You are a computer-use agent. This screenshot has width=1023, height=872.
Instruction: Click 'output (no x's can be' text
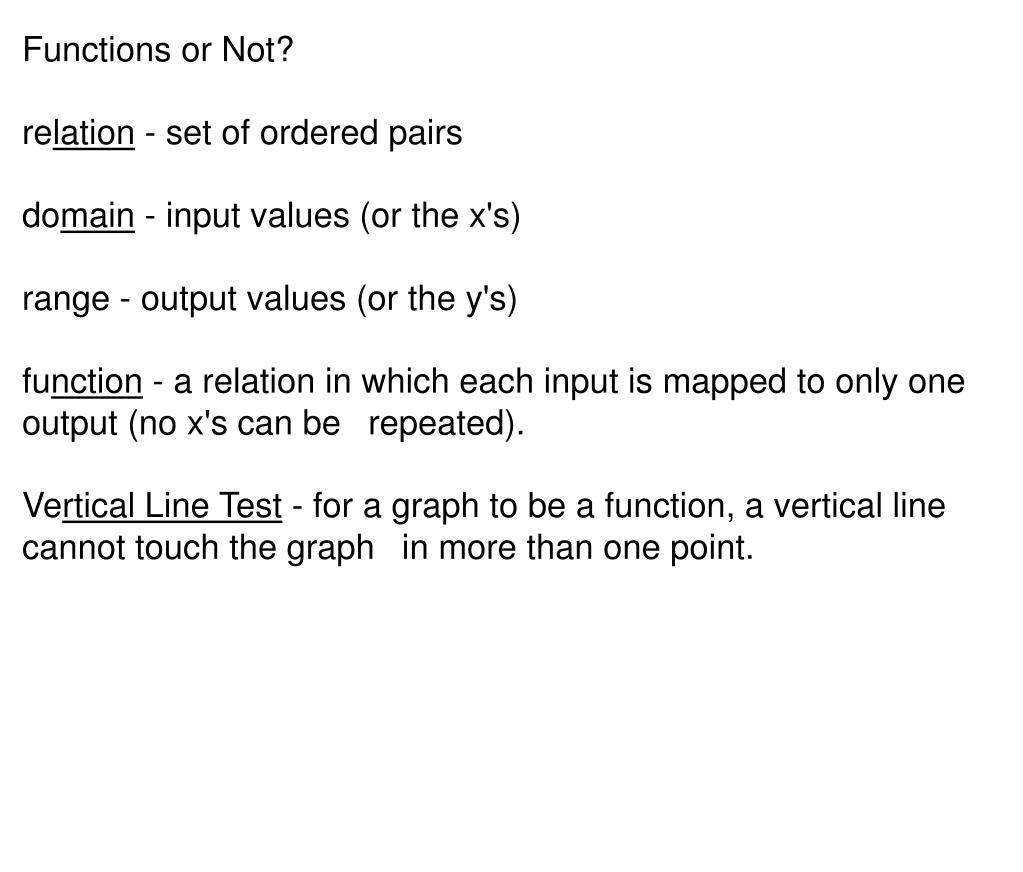click(181, 424)
